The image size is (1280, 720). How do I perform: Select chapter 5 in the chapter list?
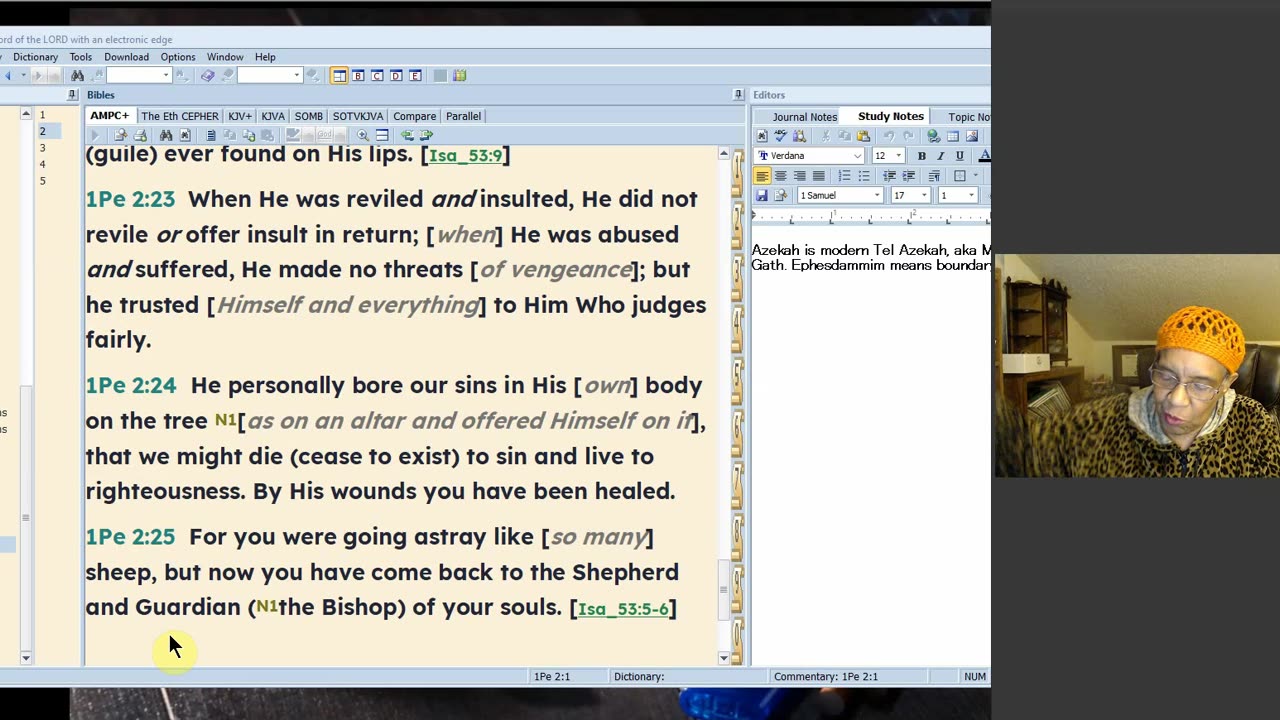(42, 181)
